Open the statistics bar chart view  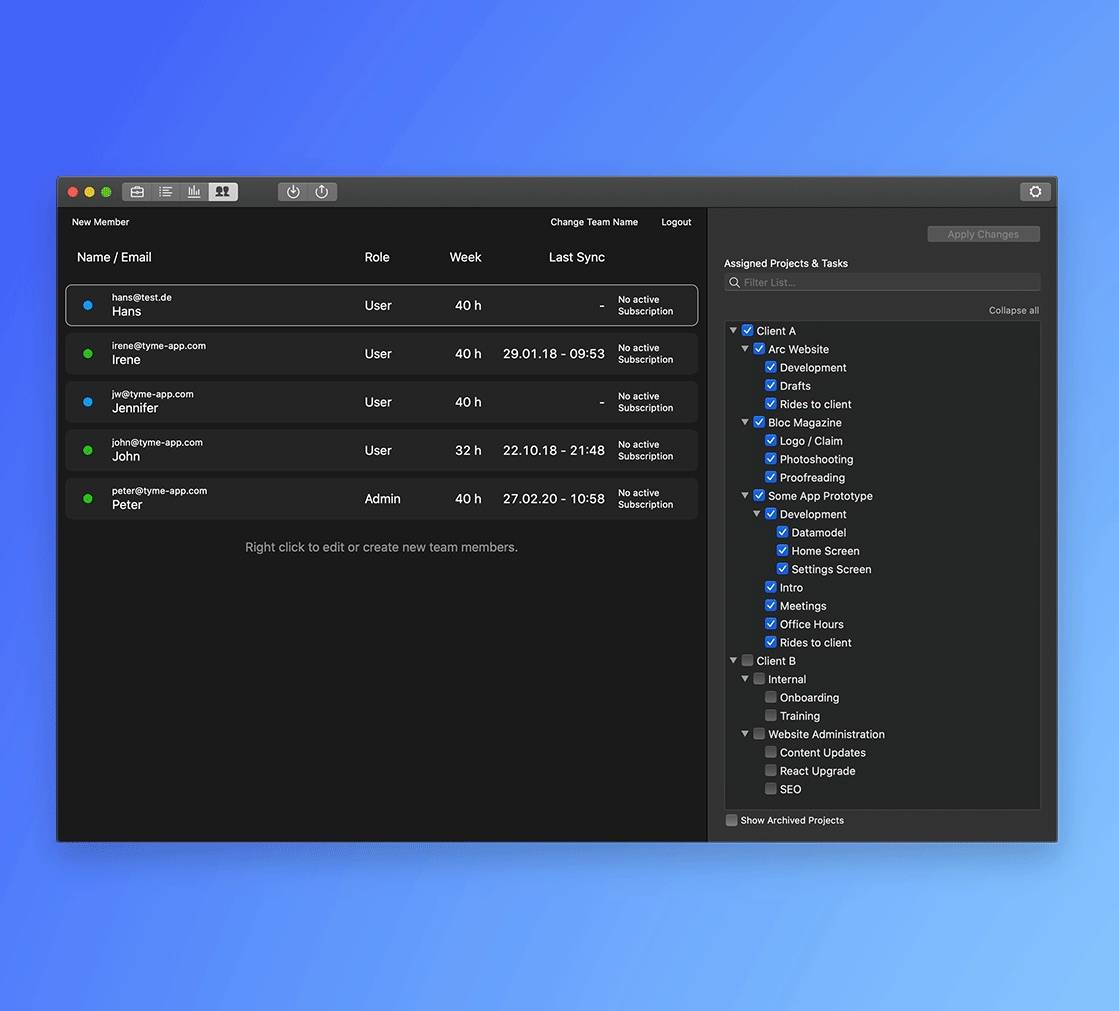point(194,192)
